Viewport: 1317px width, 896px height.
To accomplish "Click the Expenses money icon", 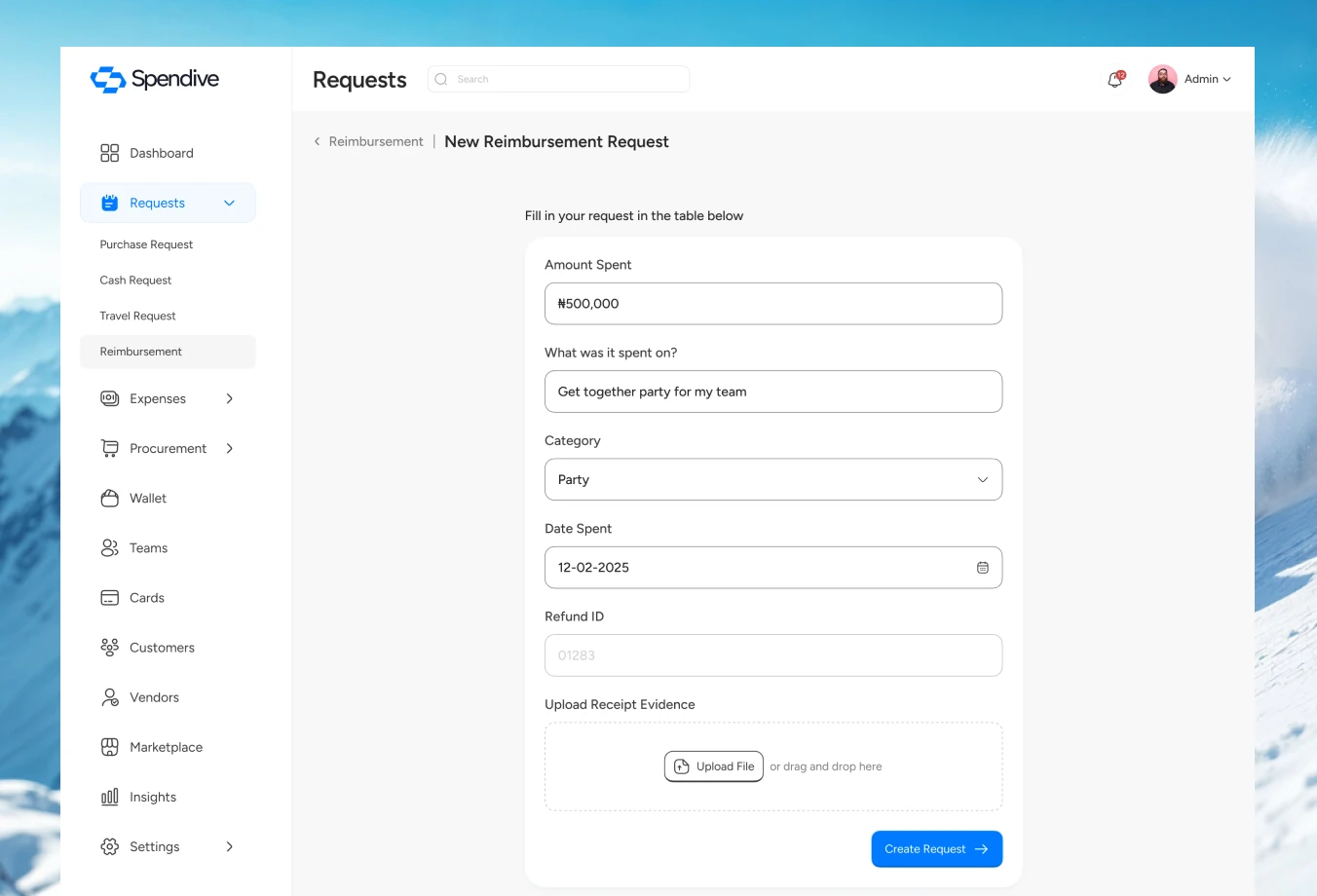I will [110, 398].
